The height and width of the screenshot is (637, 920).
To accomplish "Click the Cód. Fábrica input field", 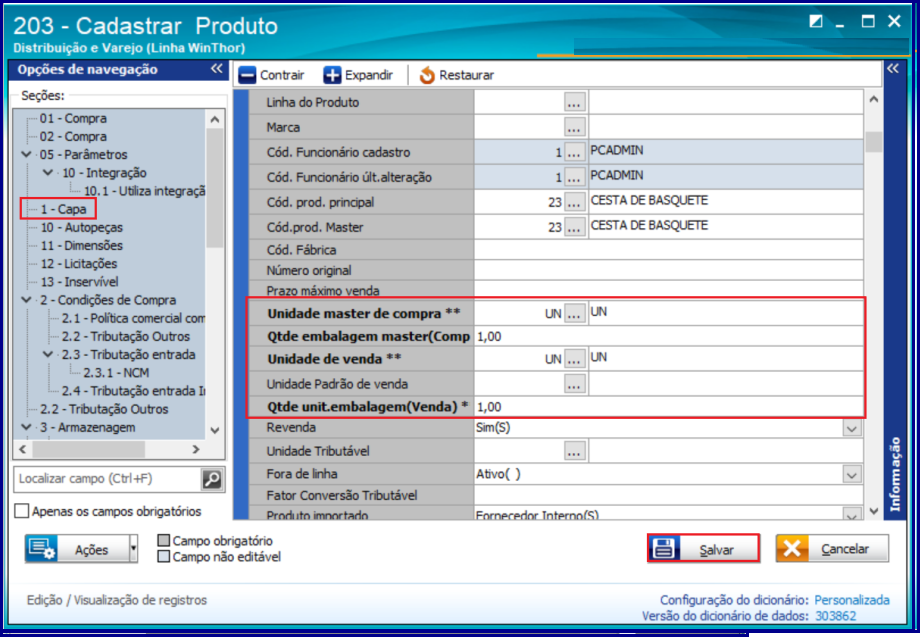I will (x=668, y=250).
